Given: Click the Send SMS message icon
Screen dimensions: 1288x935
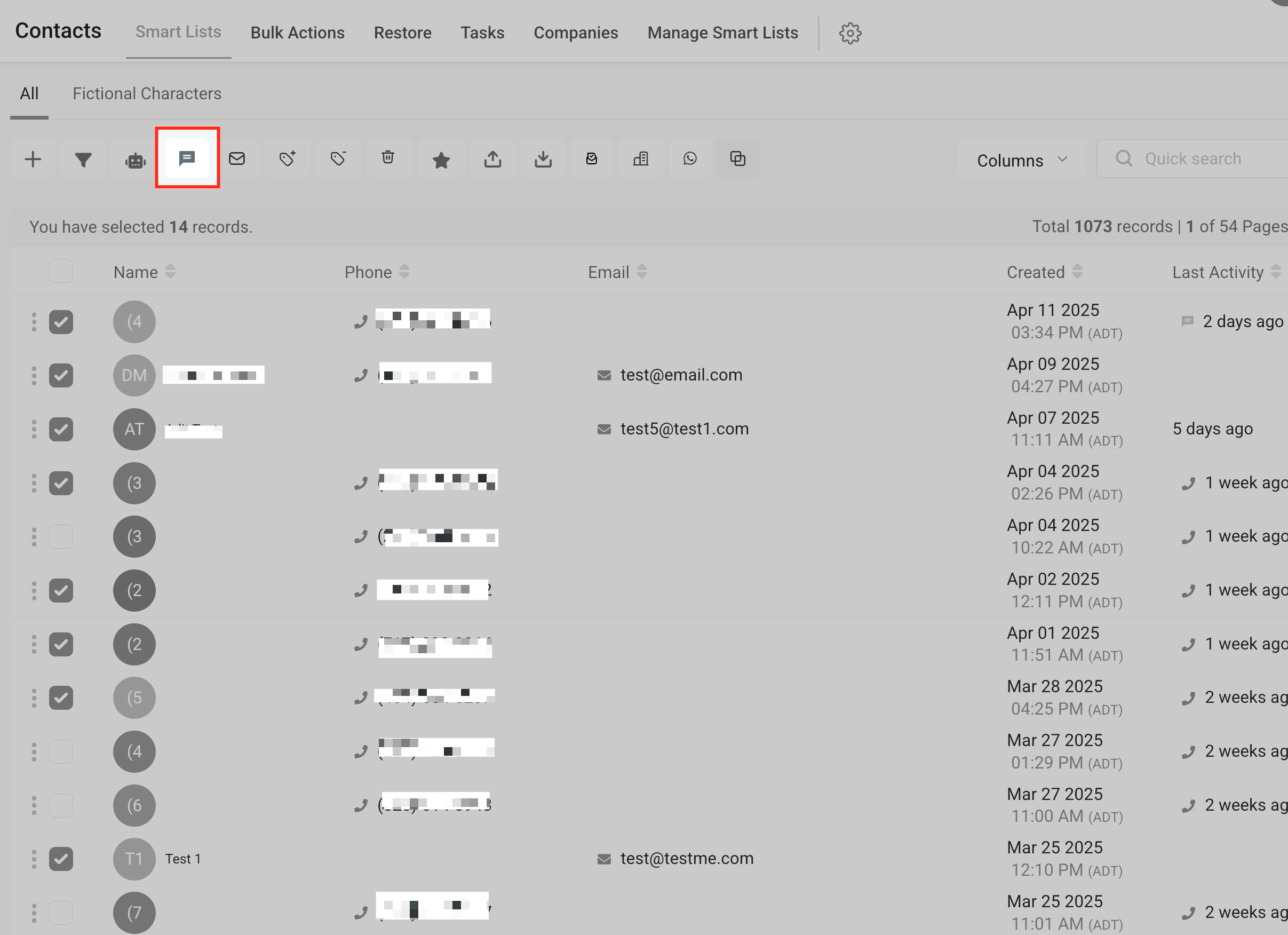Looking at the screenshot, I should 187,159.
